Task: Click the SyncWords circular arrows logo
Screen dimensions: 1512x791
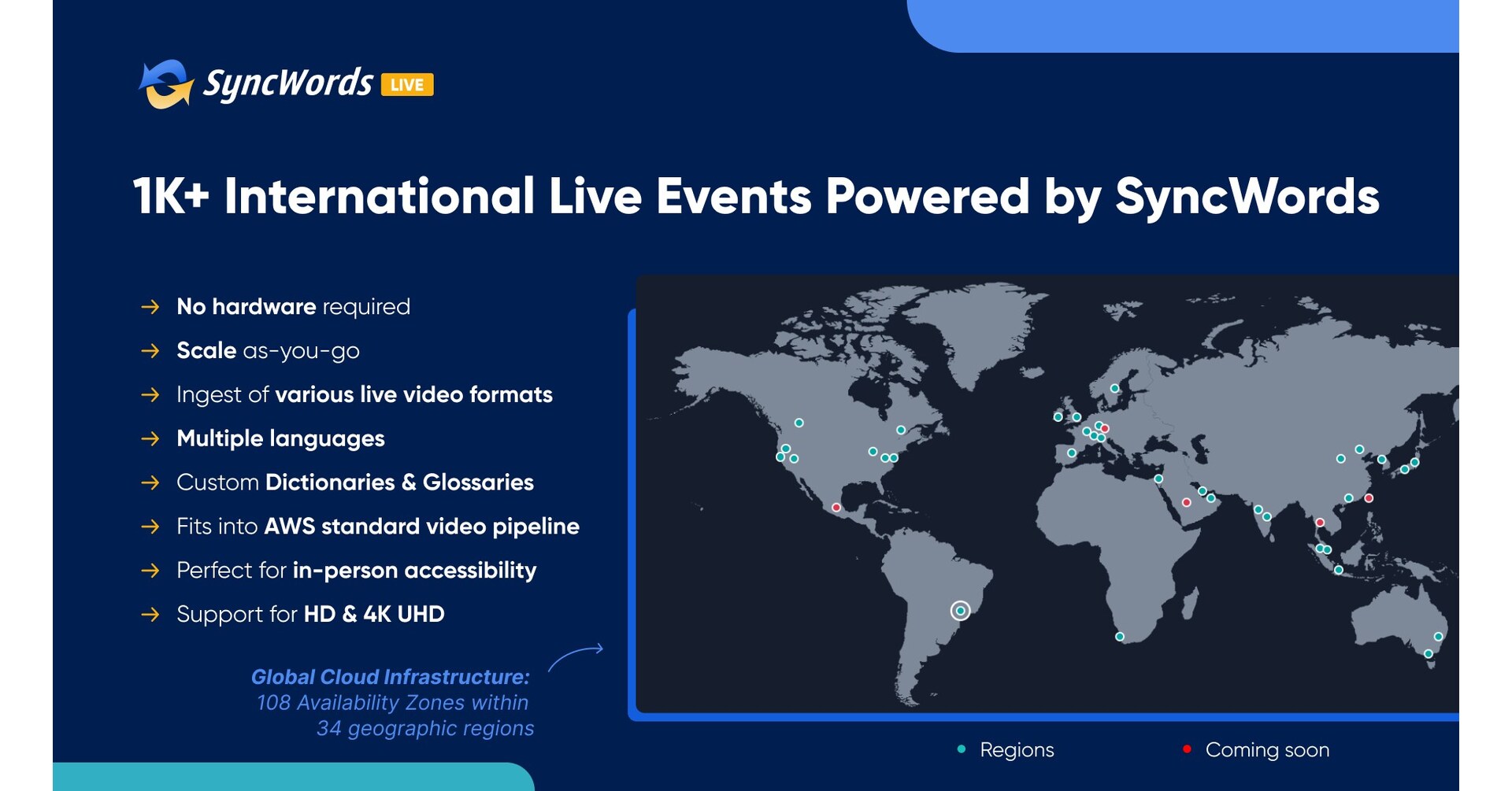Action: pos(167,81)
